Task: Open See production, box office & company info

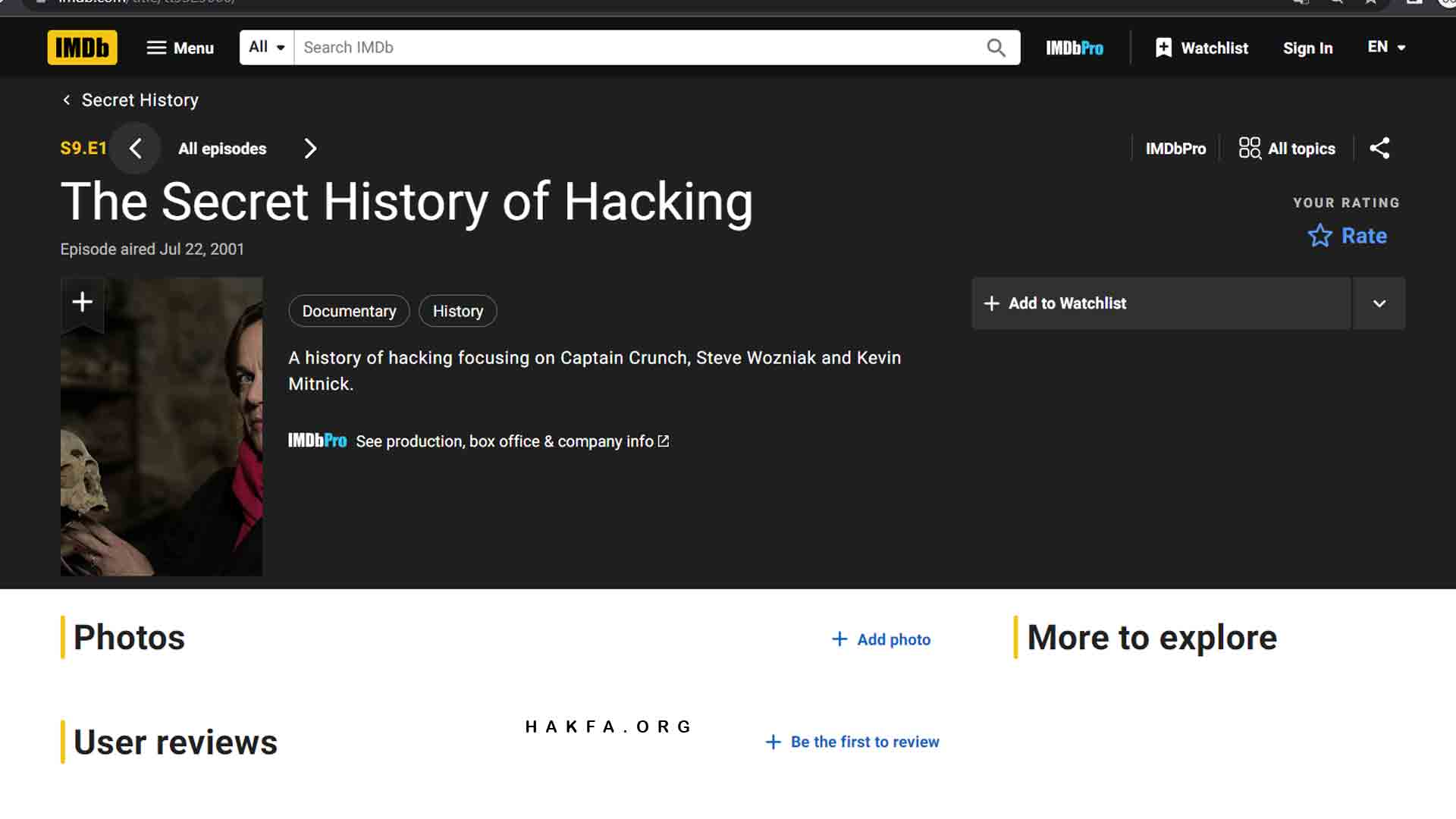Action: (479, 441)
